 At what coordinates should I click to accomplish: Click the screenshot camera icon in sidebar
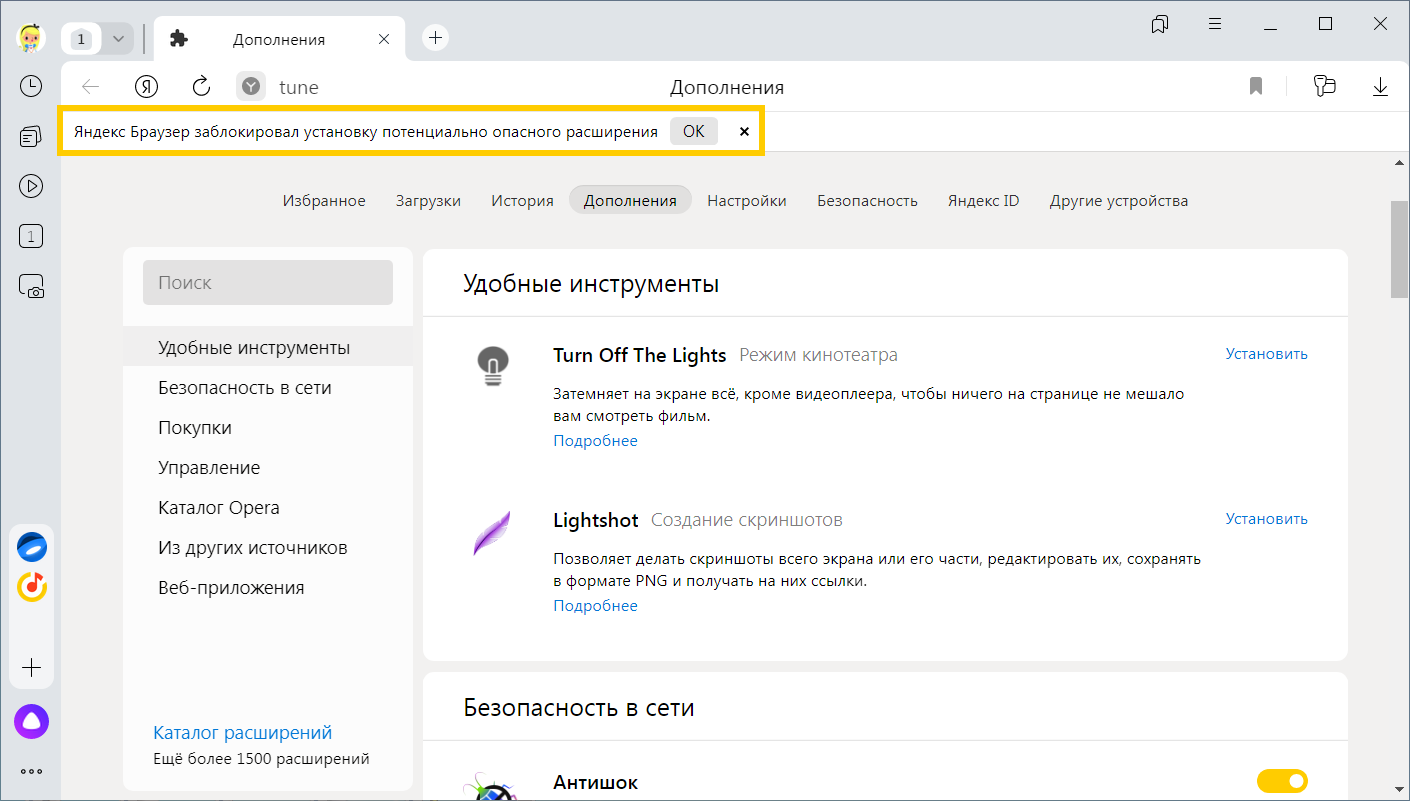pyautogui.click(x=31, y=287)
